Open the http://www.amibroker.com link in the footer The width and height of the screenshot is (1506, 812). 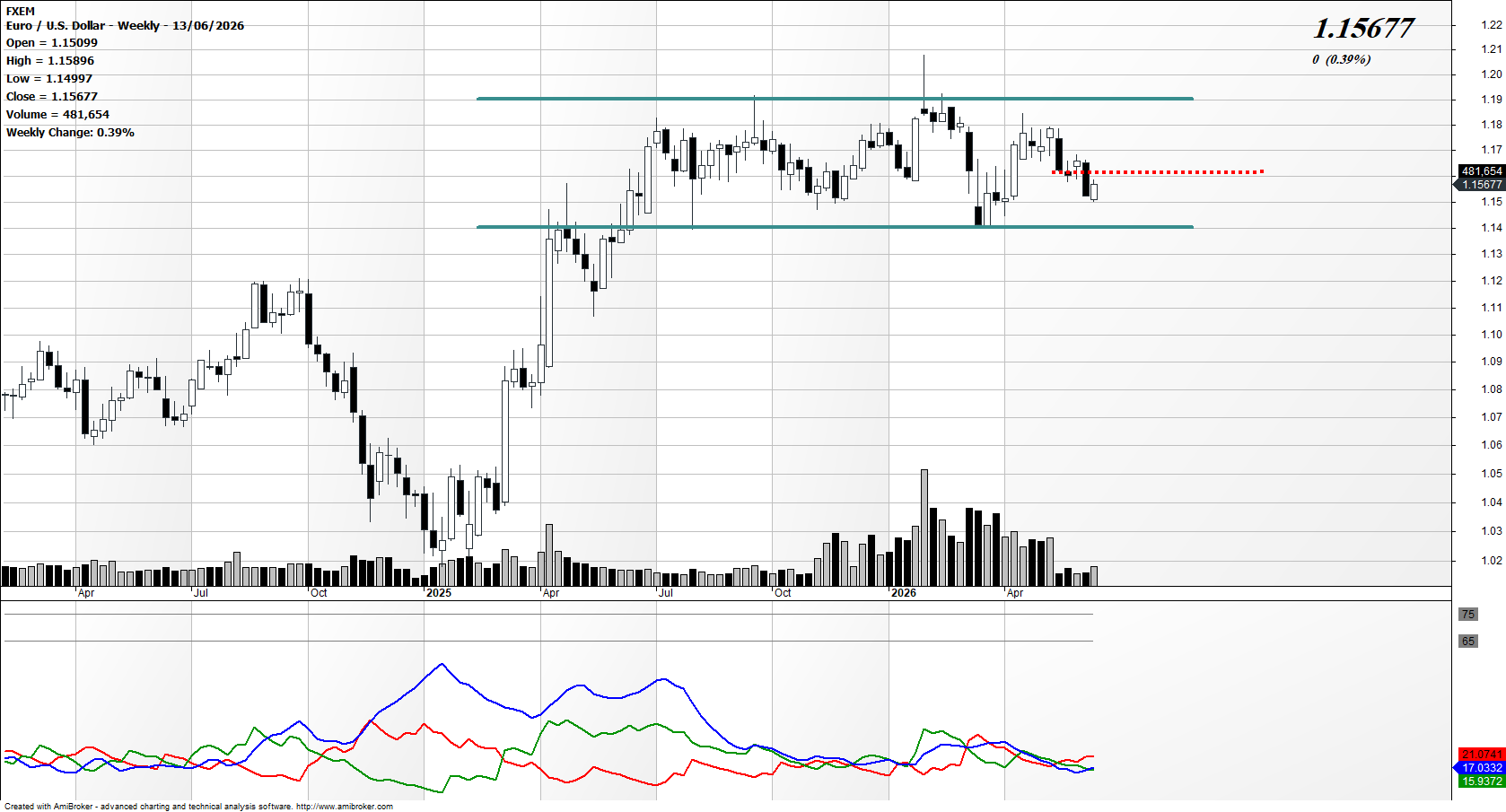click(345, 807)
